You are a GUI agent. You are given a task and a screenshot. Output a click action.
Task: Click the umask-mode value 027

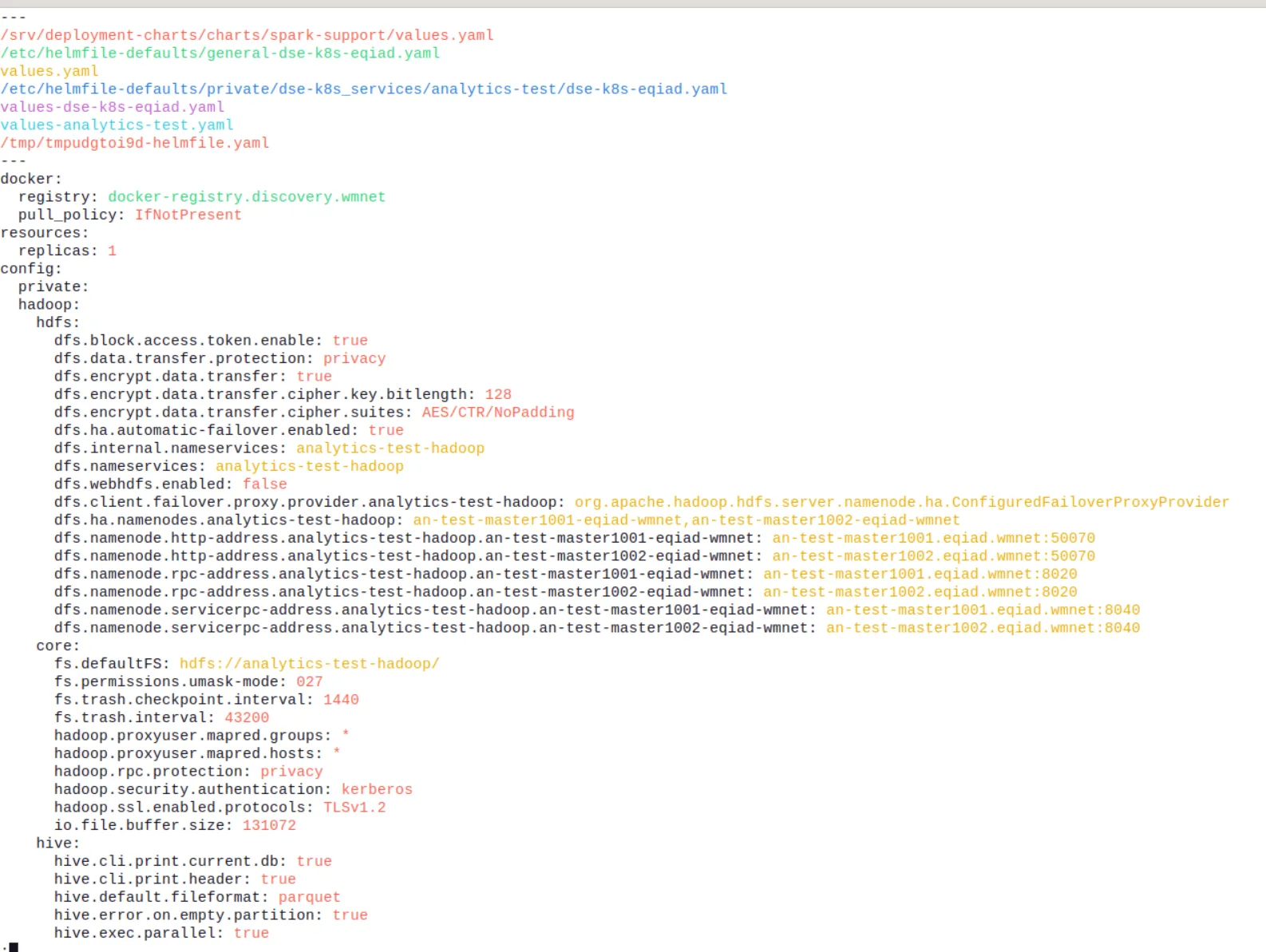tap(310, 681)
